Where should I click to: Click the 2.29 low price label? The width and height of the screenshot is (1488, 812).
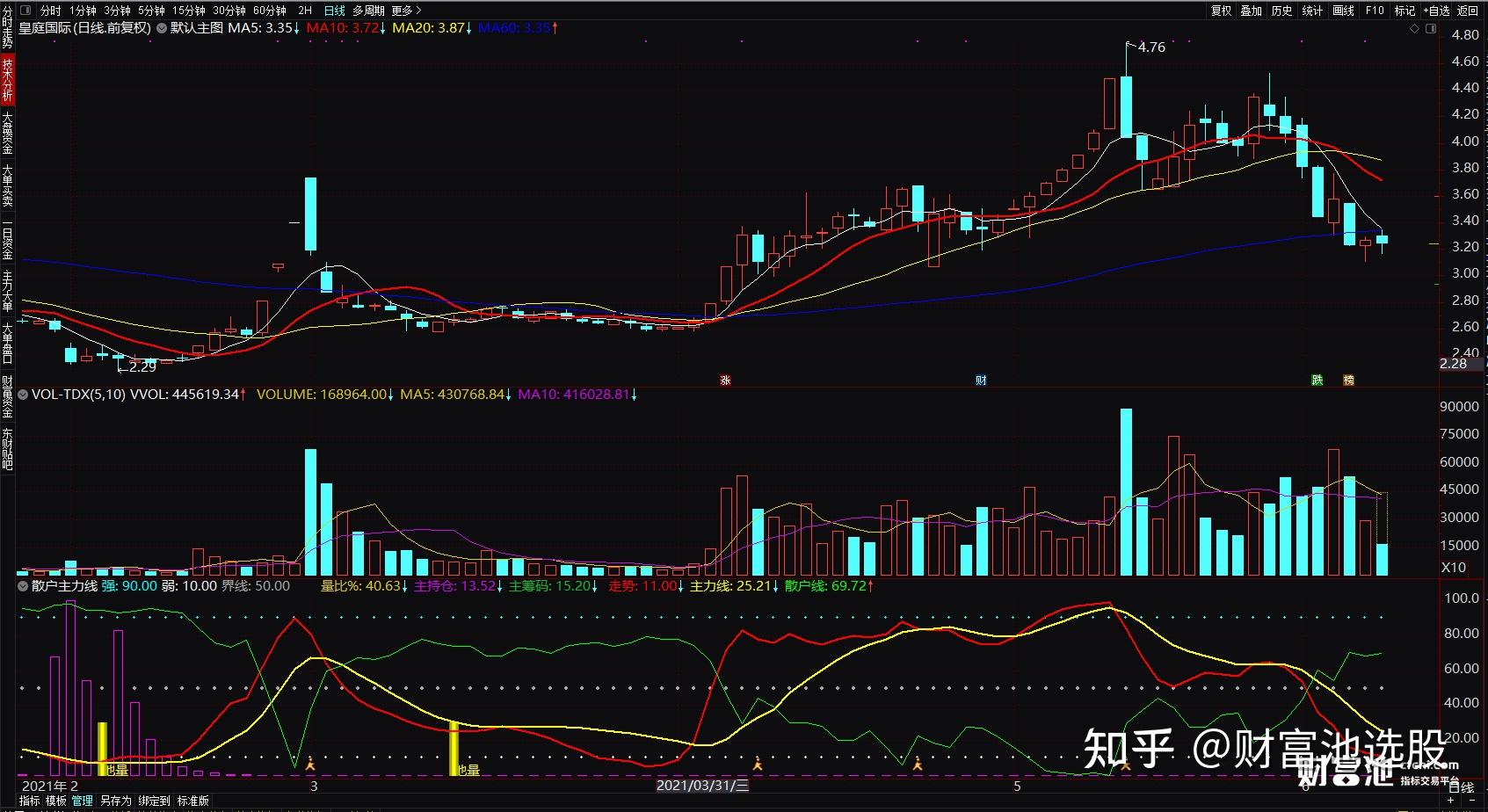(x=142, y=366)
